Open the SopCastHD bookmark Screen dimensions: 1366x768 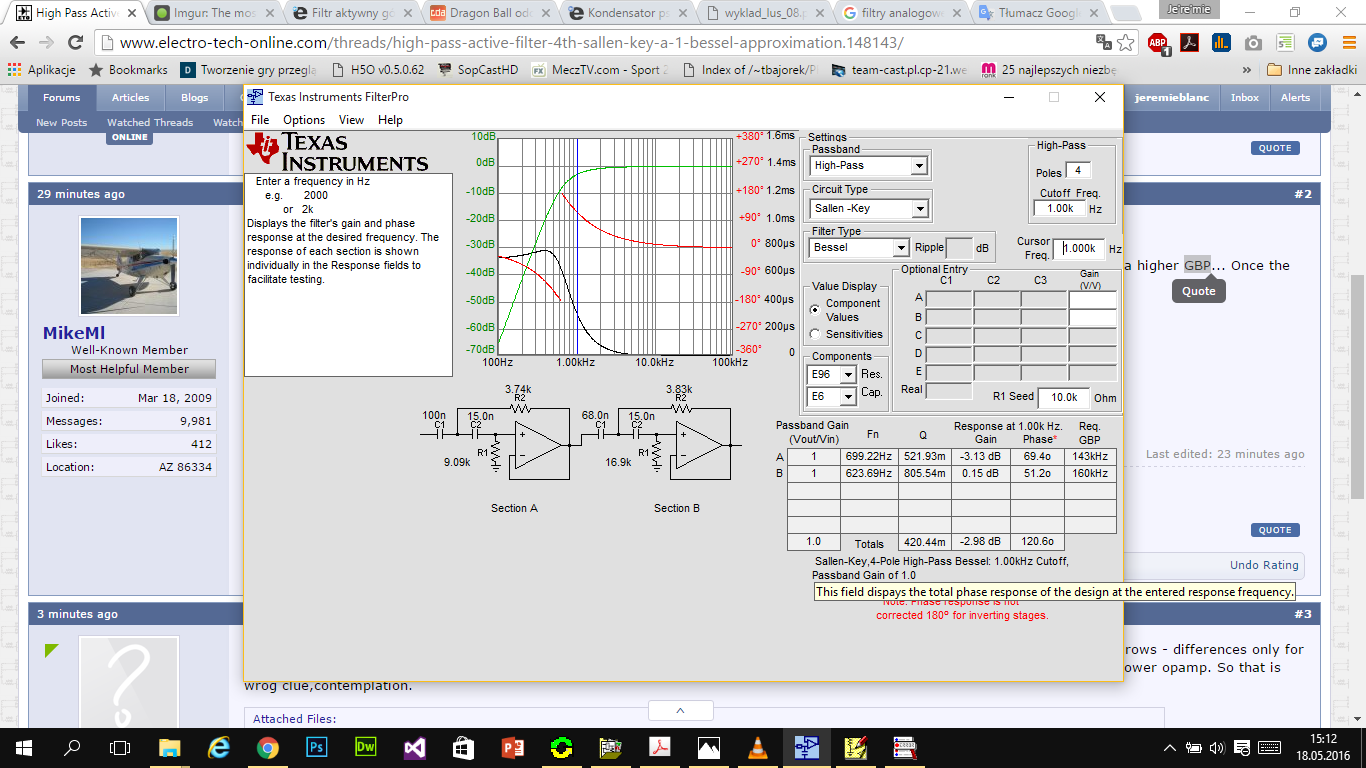pos(478,70)
